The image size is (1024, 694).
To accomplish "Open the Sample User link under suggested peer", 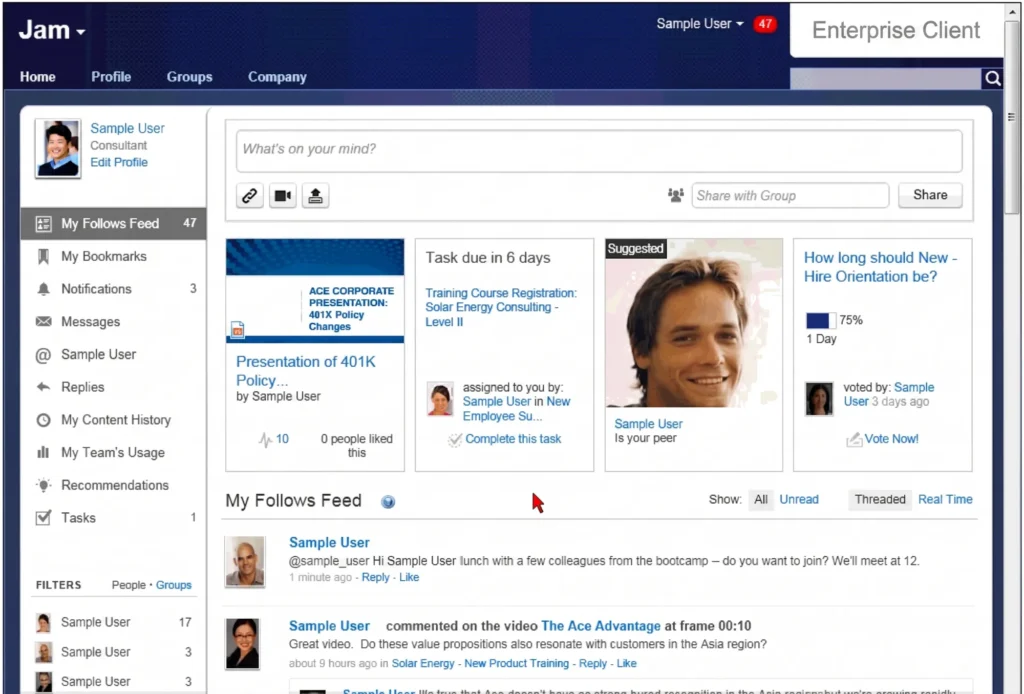I will 648,424.
